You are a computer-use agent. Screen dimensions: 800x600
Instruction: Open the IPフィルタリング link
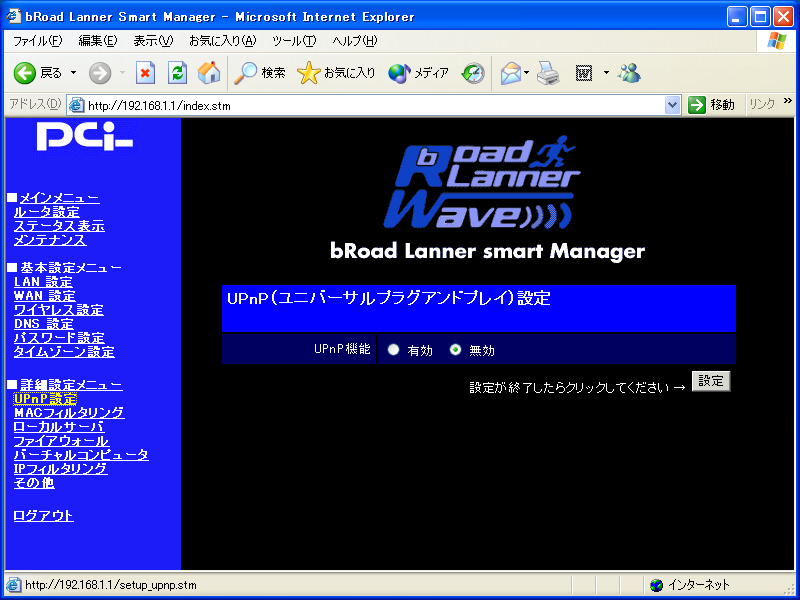[61, 468]
